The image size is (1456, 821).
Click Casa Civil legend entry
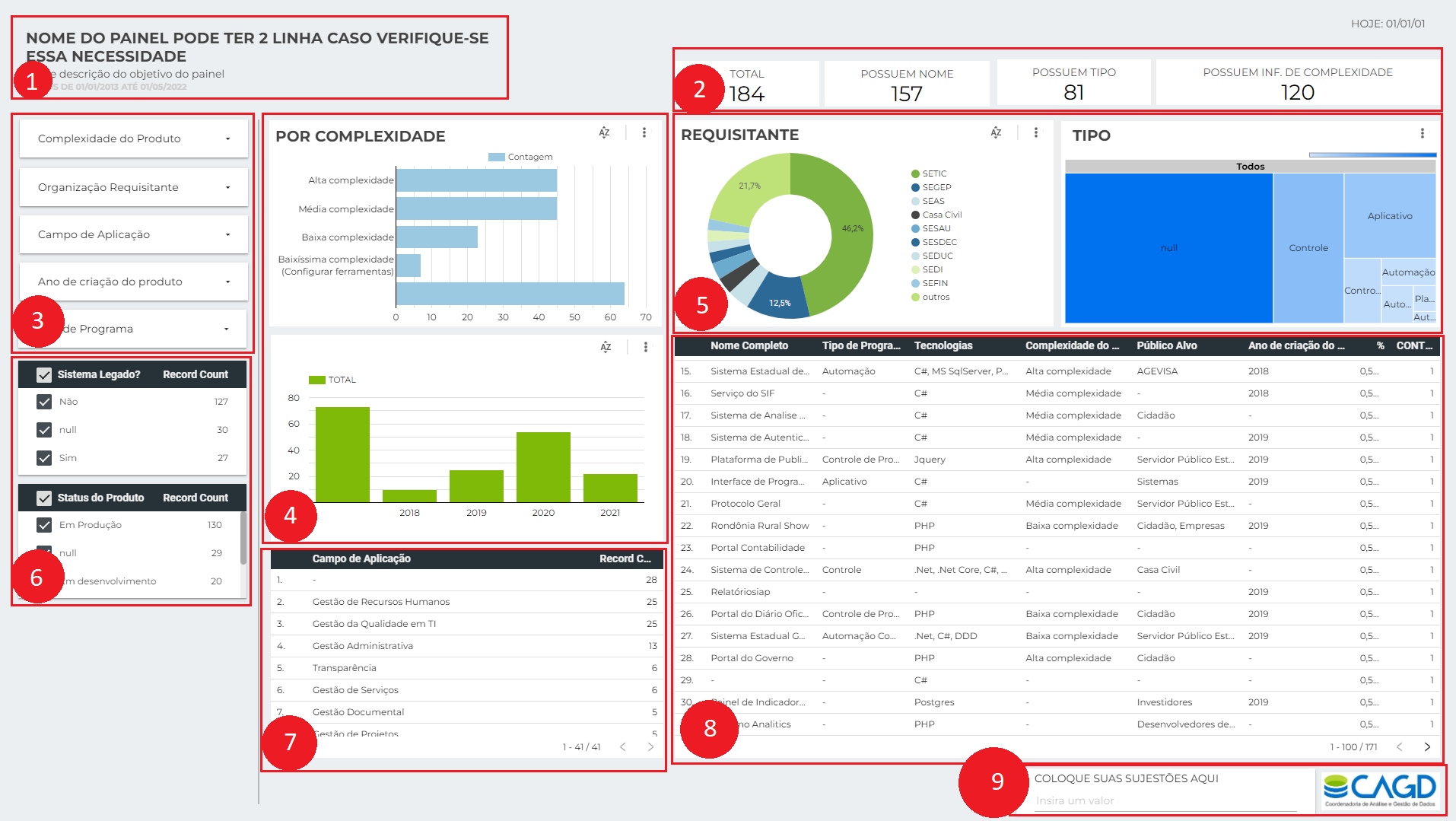tap(936, 215)
